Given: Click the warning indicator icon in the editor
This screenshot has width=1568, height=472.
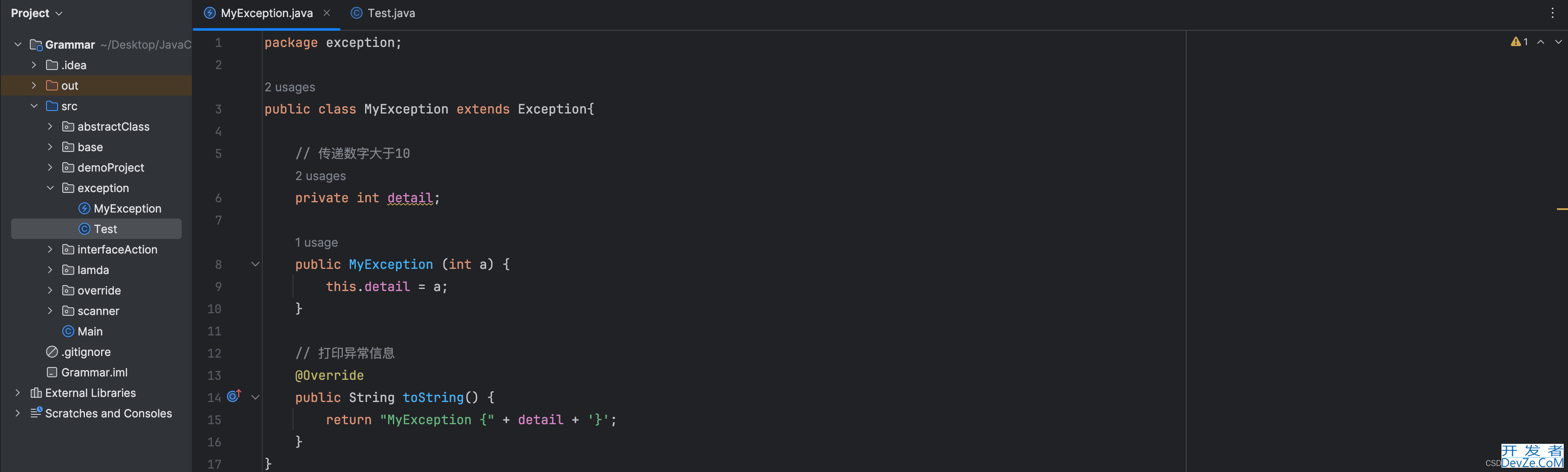Looking at the screenshot, I should [x=1516, y=41].
